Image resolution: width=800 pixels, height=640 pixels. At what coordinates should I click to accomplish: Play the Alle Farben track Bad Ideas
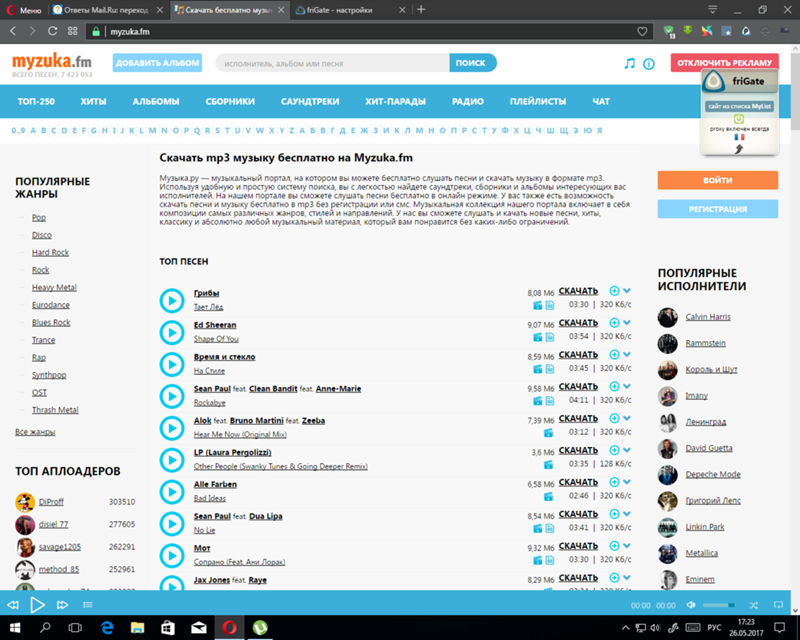172,491
